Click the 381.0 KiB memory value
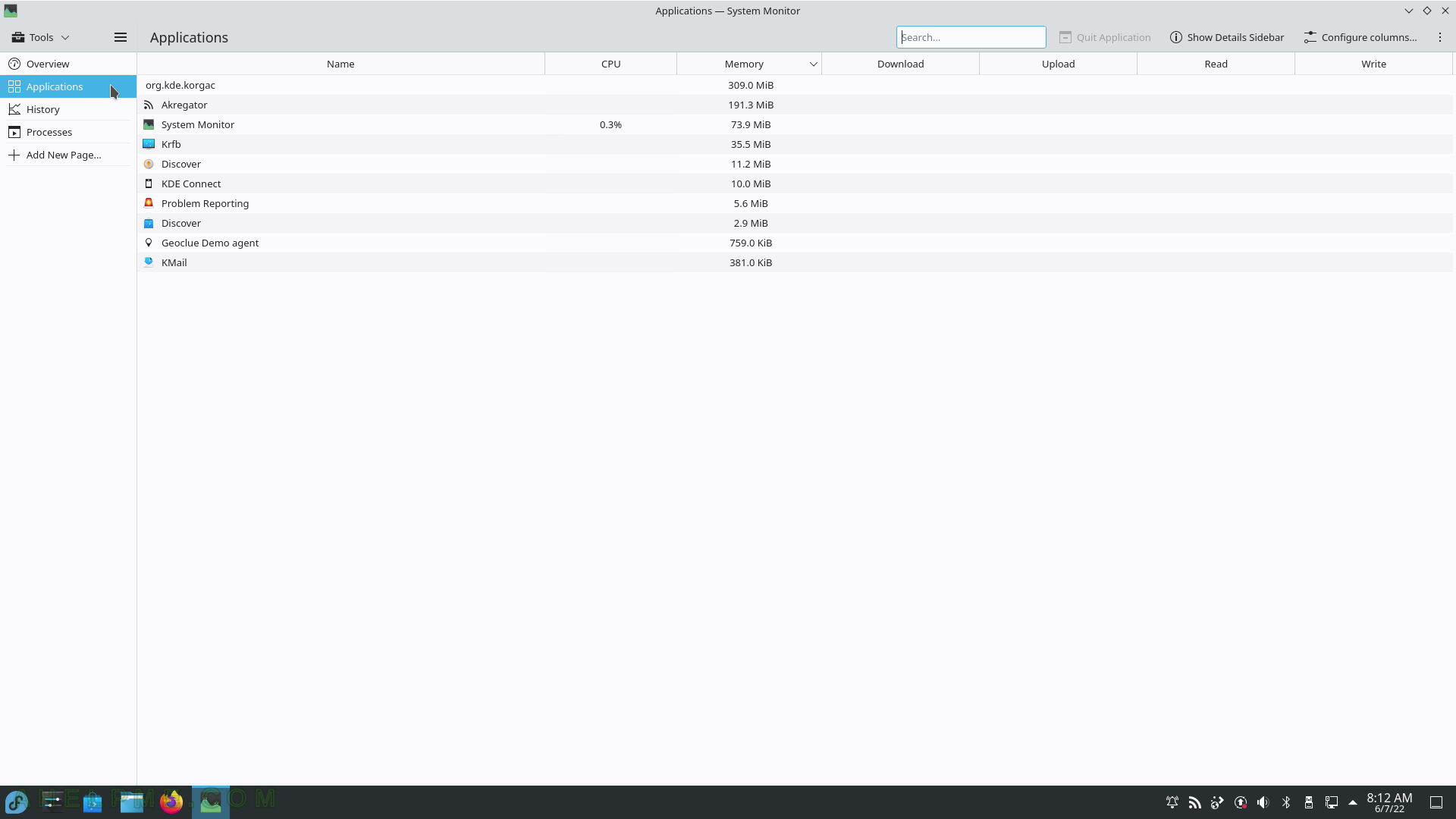Viewport: 1456px width, 819px height. (751, 262)
